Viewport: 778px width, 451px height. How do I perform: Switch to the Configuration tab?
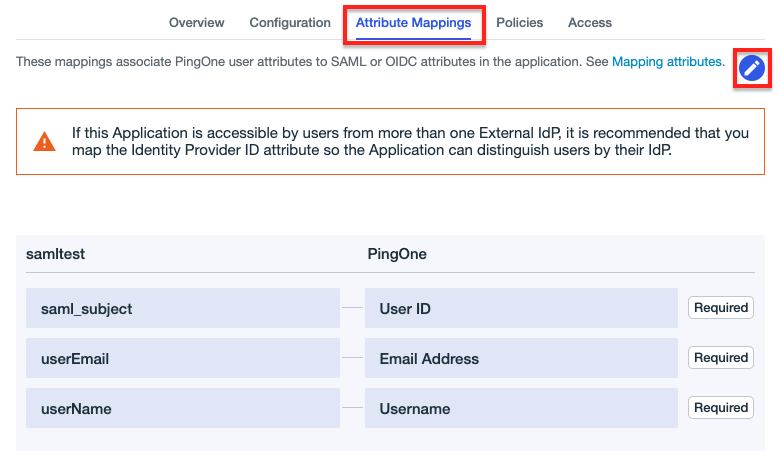point(290,22)
